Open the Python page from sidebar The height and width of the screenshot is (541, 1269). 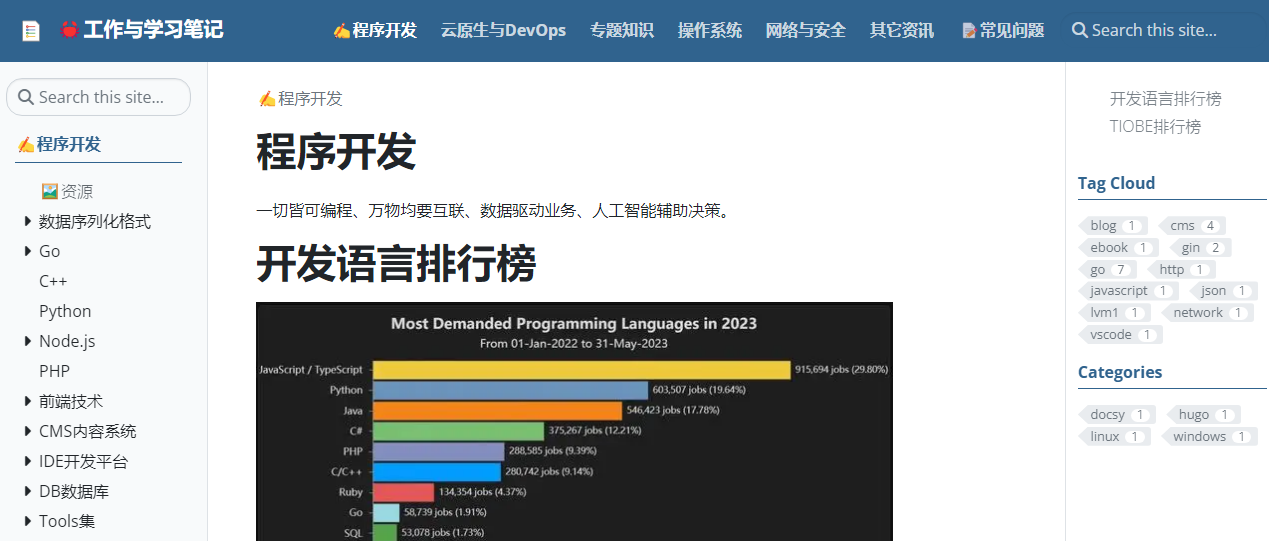tap(65, 311)
